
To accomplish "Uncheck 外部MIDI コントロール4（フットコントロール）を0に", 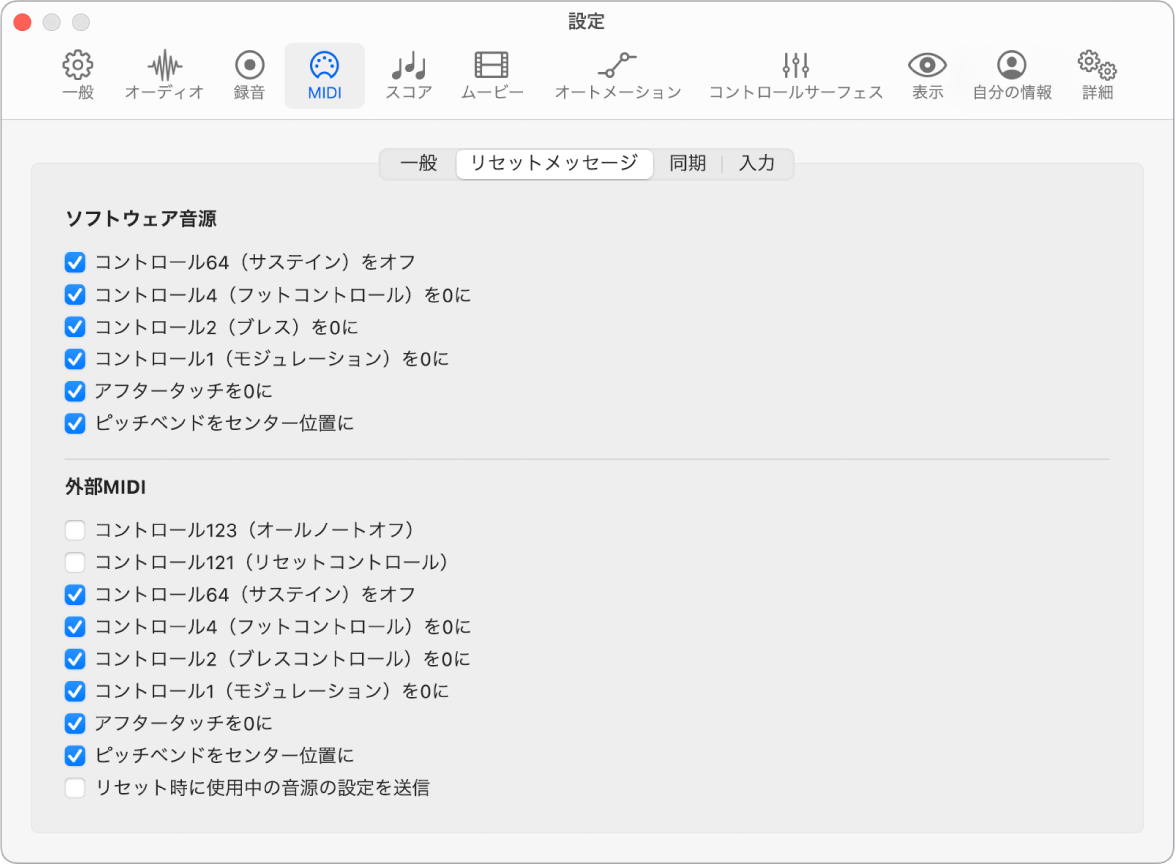I will tap(75, 627).
